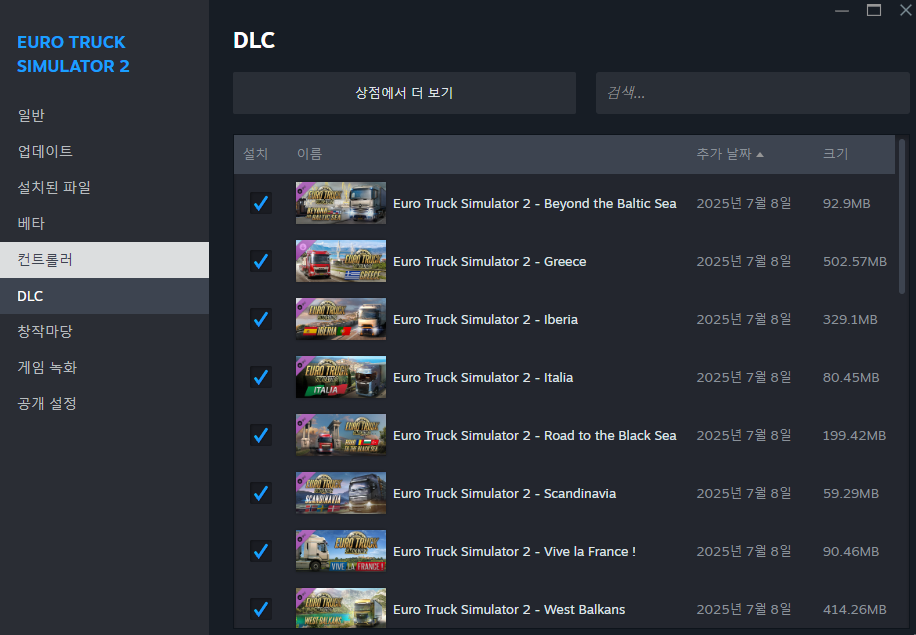Image resolution: width=916 pixels, height=635 pixels.
Task: Click the Vive la France thumbnail
Action: (x=341, y=550)
